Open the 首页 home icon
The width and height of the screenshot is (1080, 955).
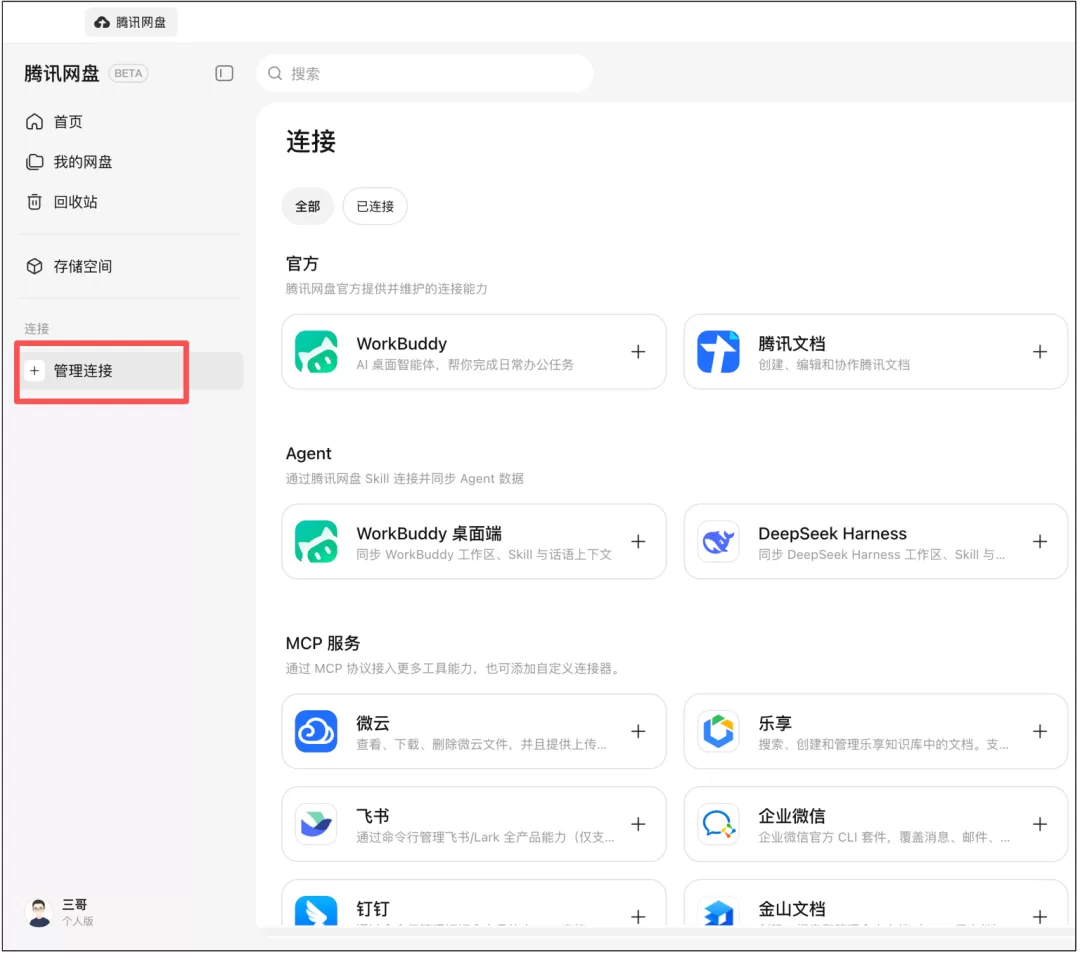(x=34, y=122)
